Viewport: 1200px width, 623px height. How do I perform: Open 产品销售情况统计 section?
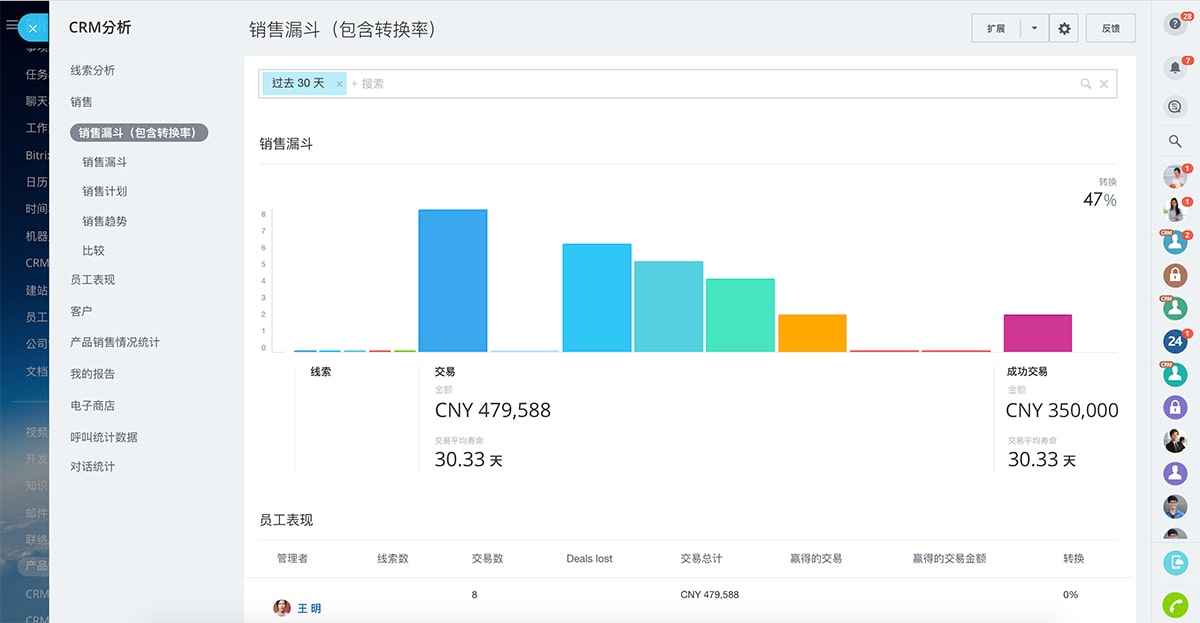(115, 342)
